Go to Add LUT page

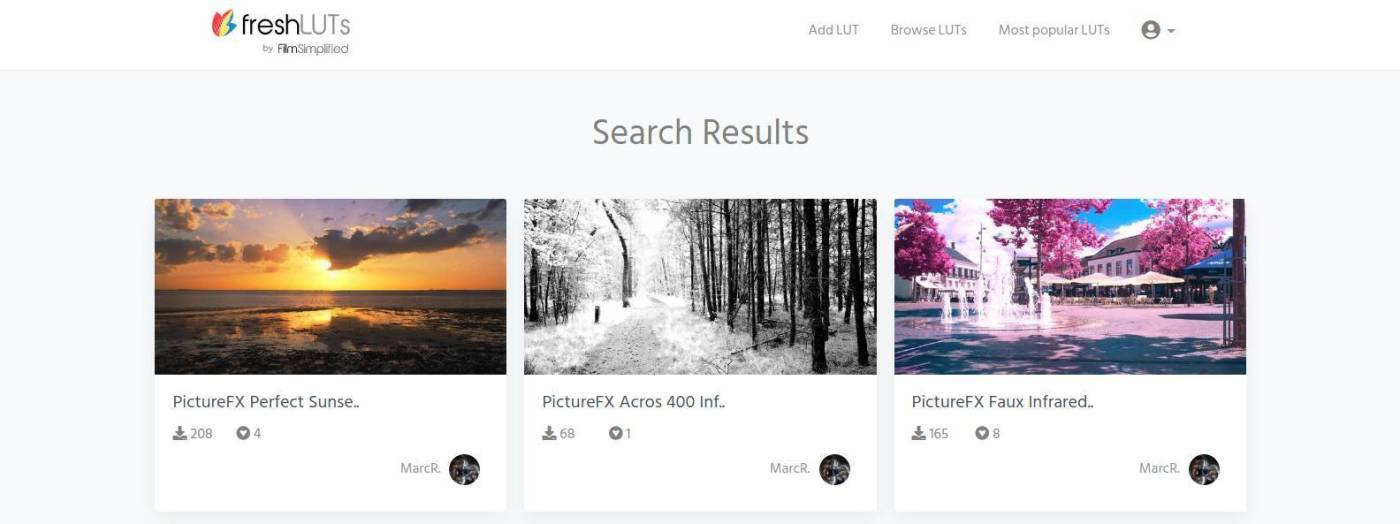pyautogui.click(x=833, y=30)
